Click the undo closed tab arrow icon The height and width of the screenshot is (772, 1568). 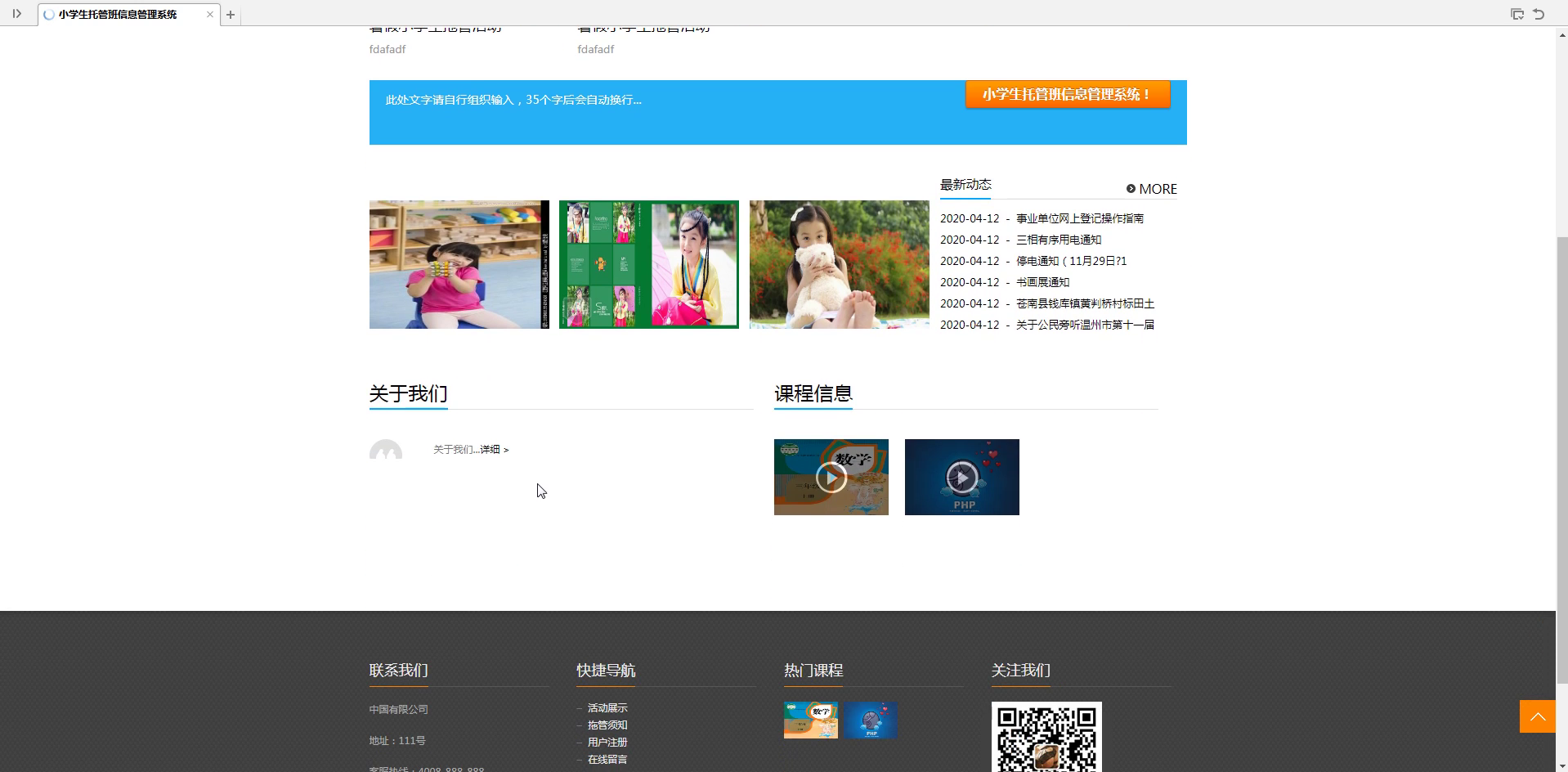pyautogui.click(x=1539, y=14)
